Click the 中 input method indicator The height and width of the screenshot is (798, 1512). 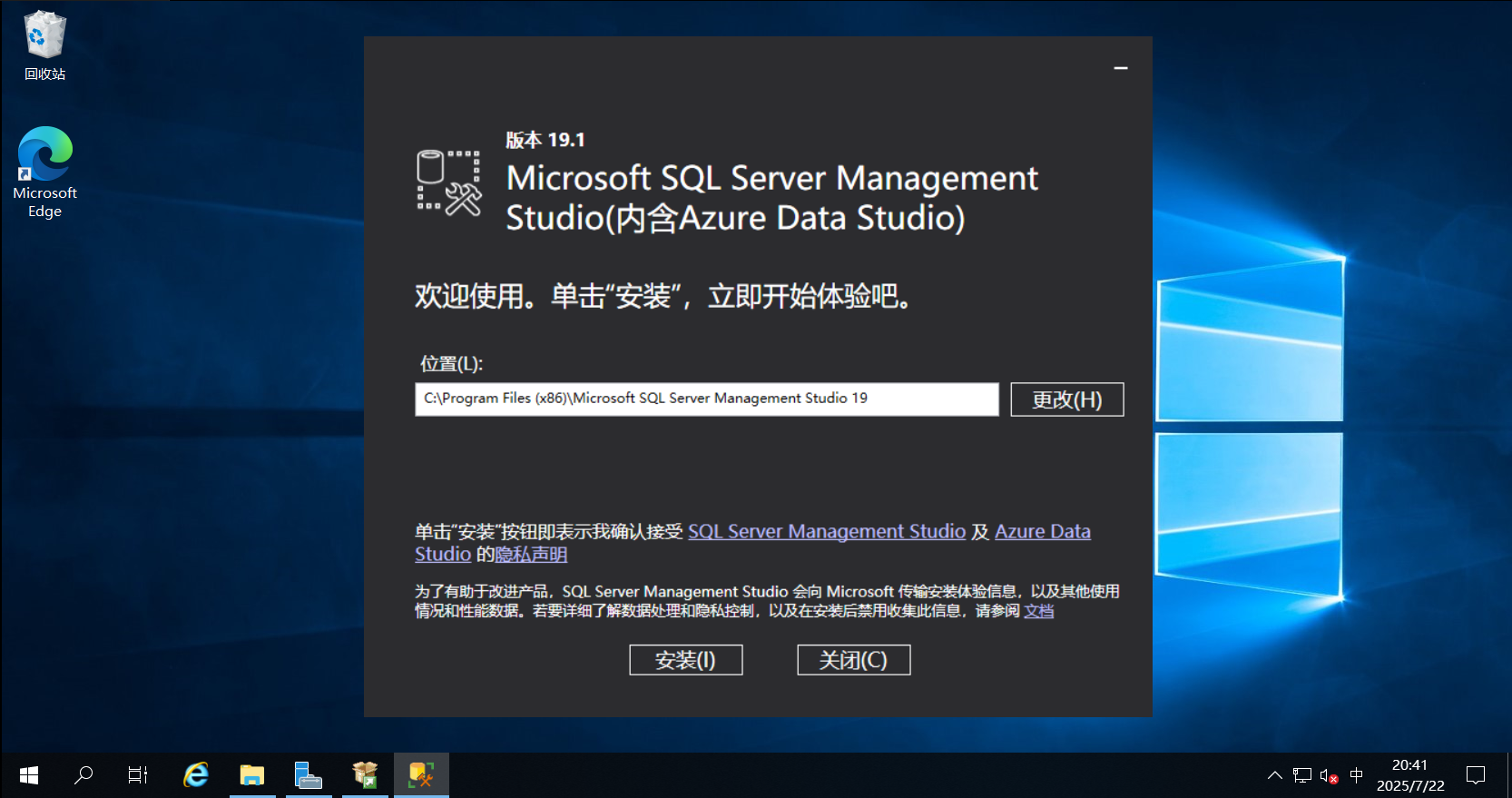coord(1356,775)
